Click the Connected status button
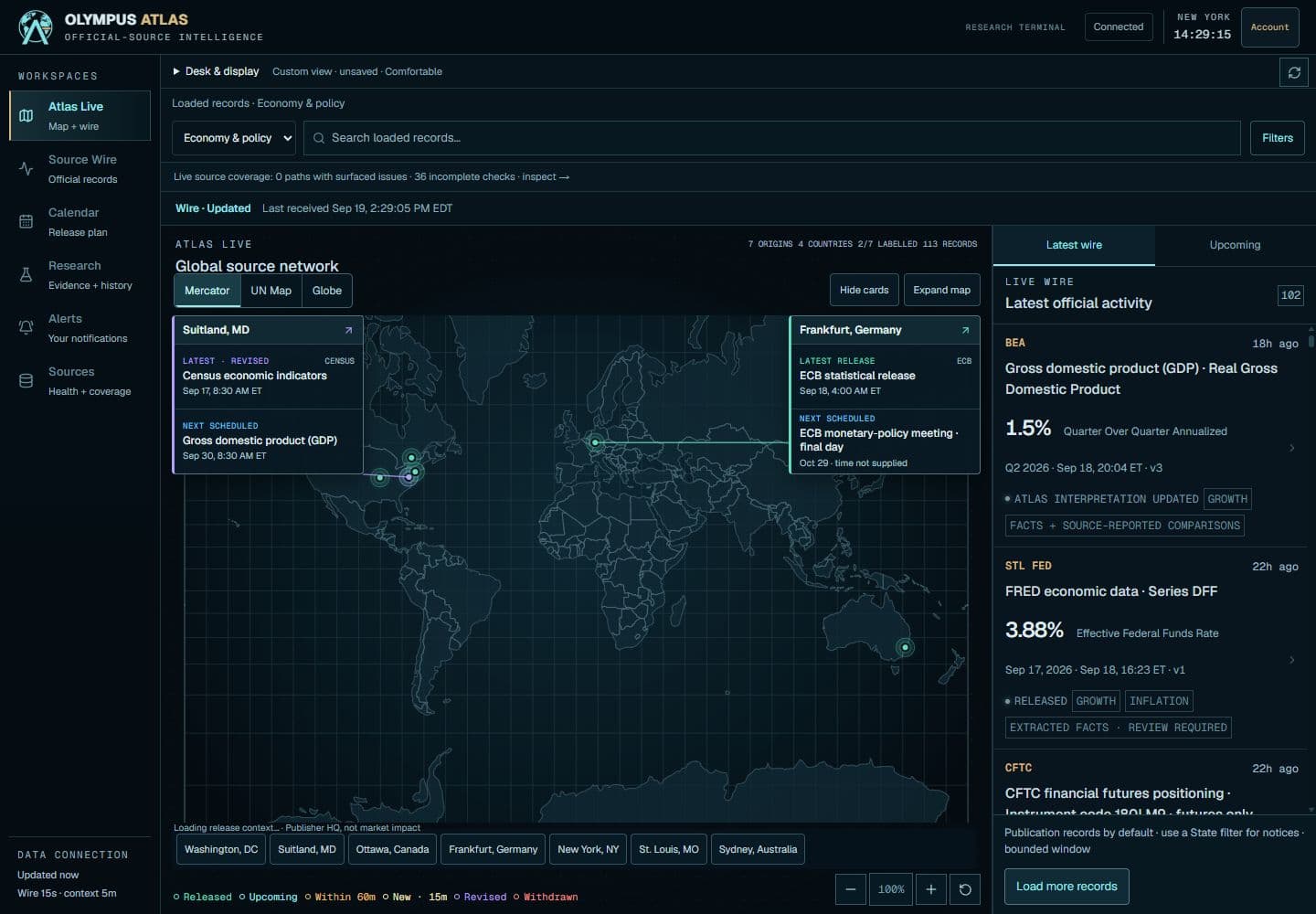Viewport: 1316px width, 914px height. pyautogui.click(x=1118, y=27)
